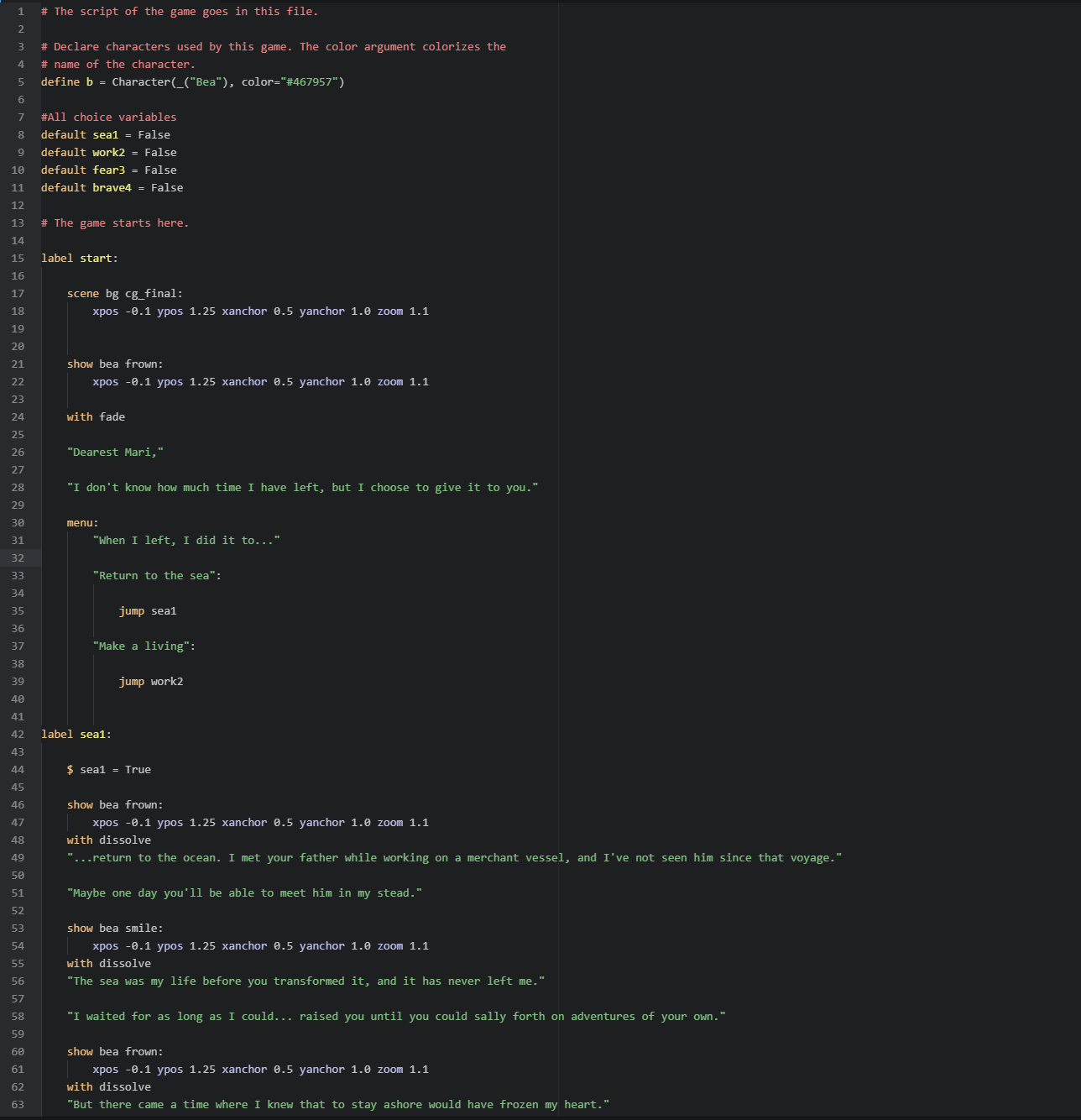Place cursor on "label start:" text
The image size is (1081, 1120).
tap(80, 259)
